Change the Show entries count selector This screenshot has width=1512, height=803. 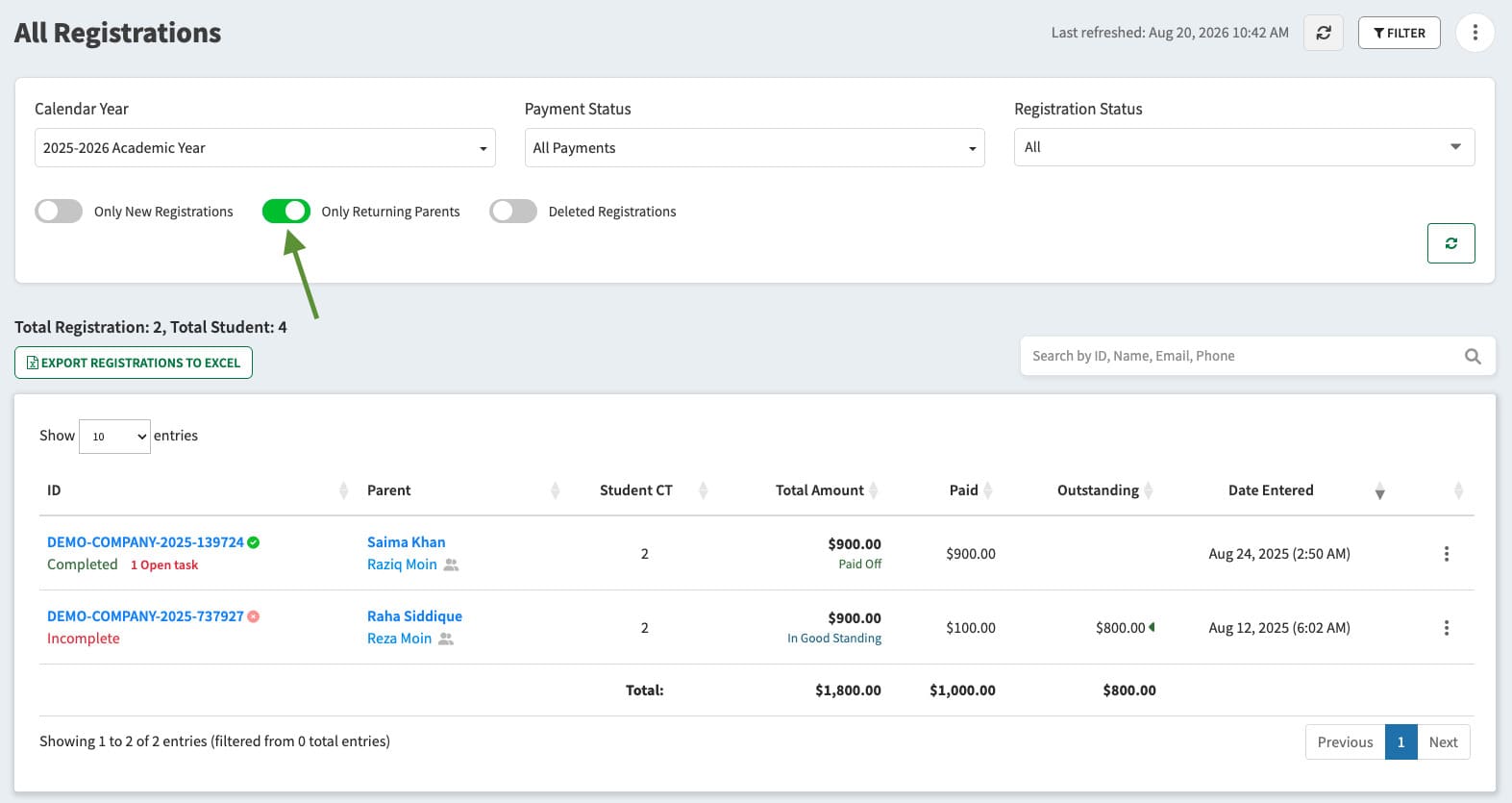[114, 437]
